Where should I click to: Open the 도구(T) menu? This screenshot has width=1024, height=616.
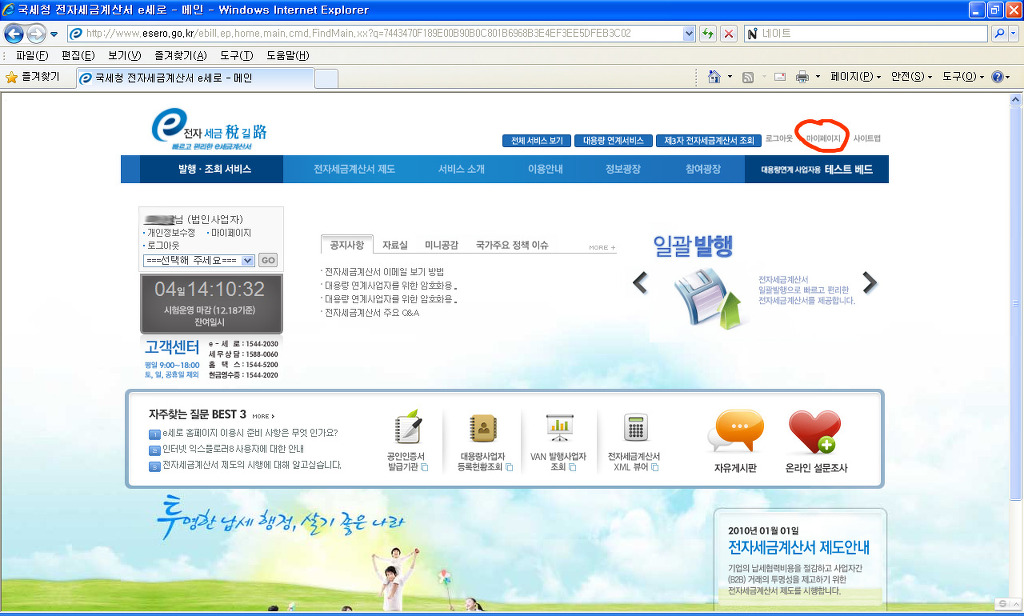point(236,56)
